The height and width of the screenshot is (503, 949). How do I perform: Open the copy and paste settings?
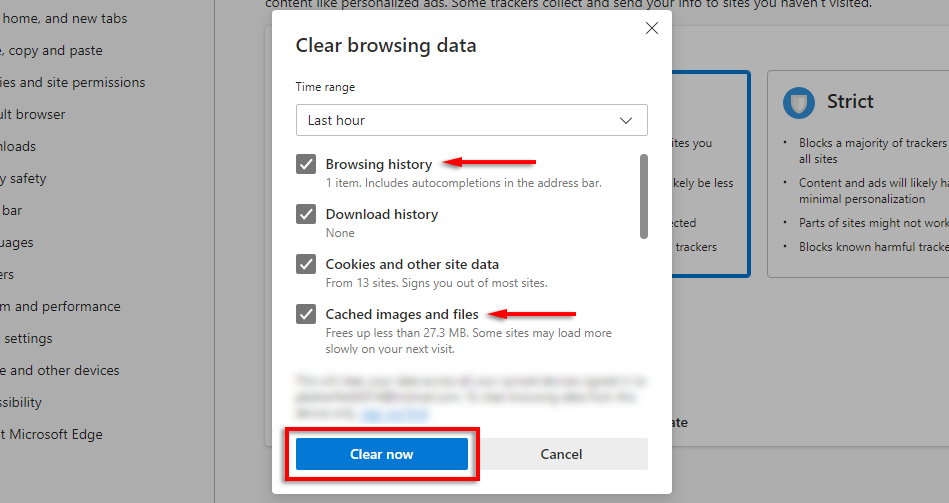pos(55,50)
